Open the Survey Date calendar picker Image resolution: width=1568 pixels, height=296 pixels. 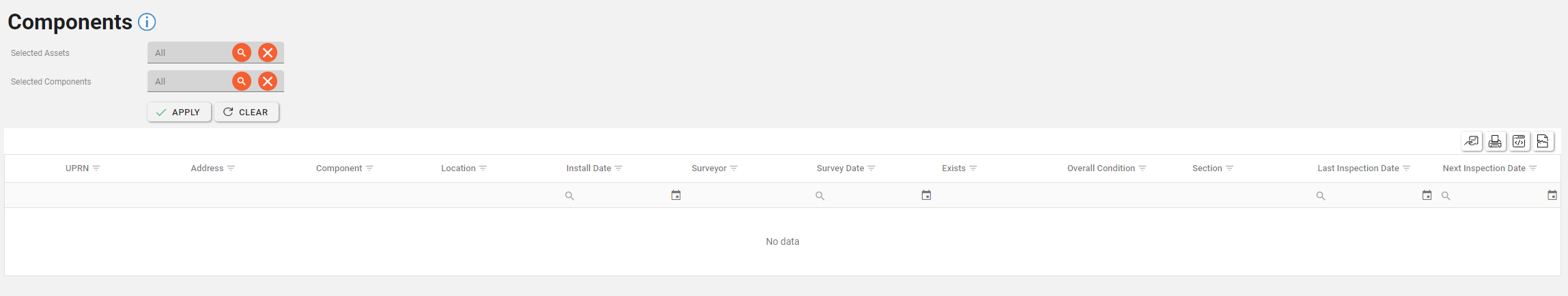point(926,196)
